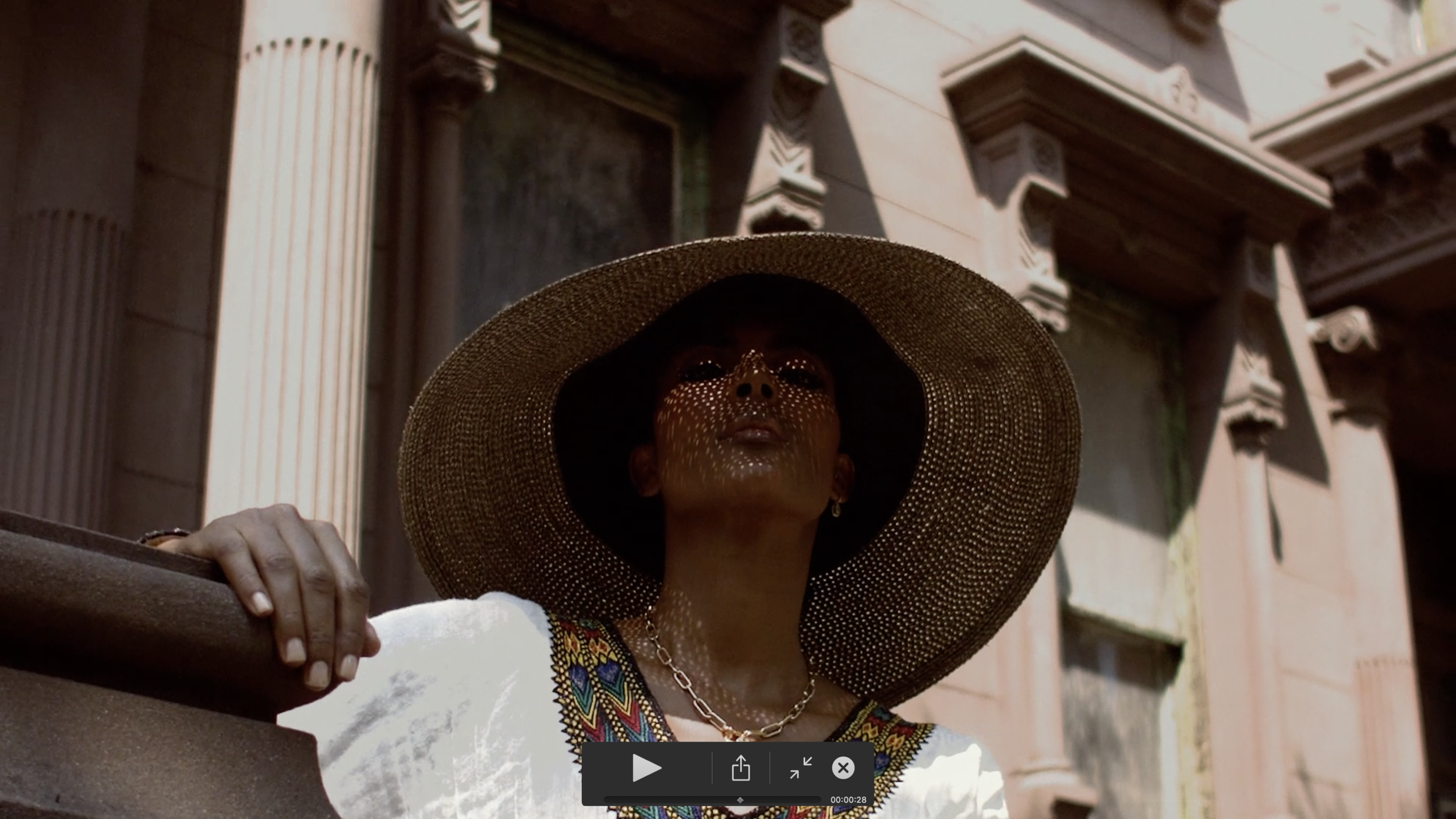The width and height of the screenshot is (1456, 819).
Task: Jump to the end of the scrubber bar
Action: (x=819, y=800)
